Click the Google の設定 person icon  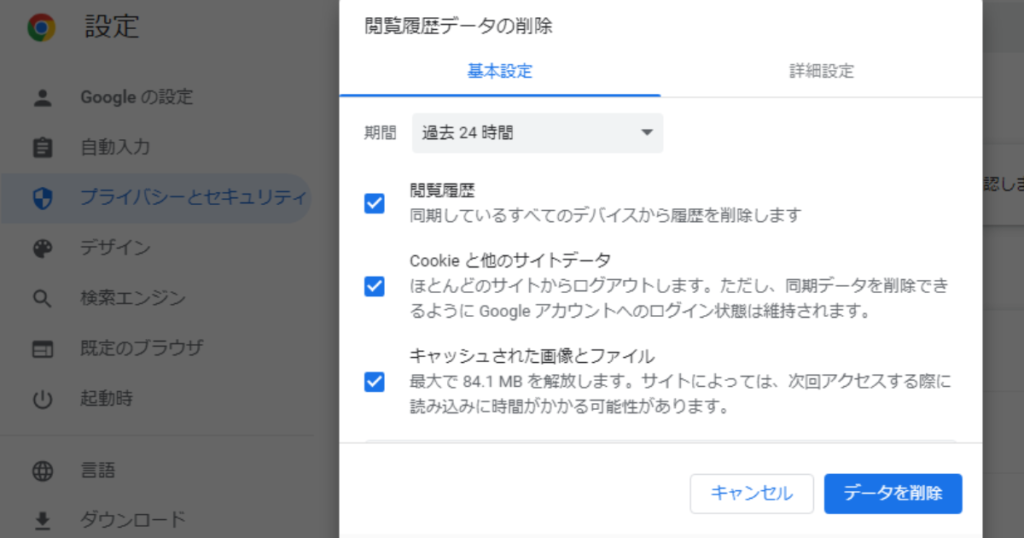[x=42, y=98]
